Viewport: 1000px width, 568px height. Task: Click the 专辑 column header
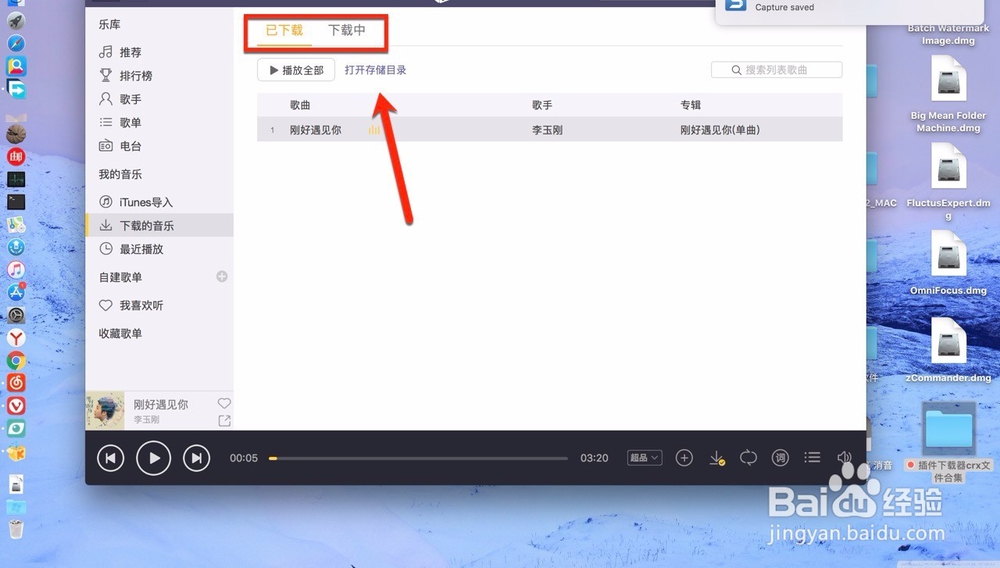690,105
